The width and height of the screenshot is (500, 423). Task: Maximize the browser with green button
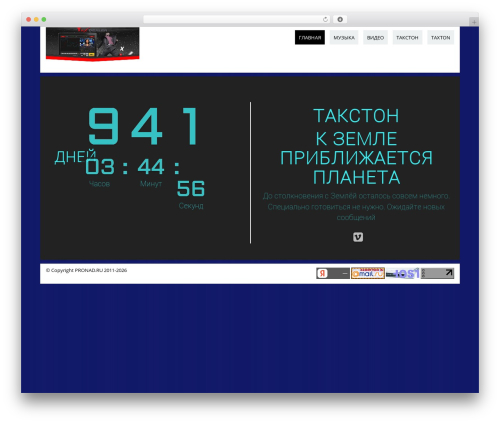(x=44, y=19)
